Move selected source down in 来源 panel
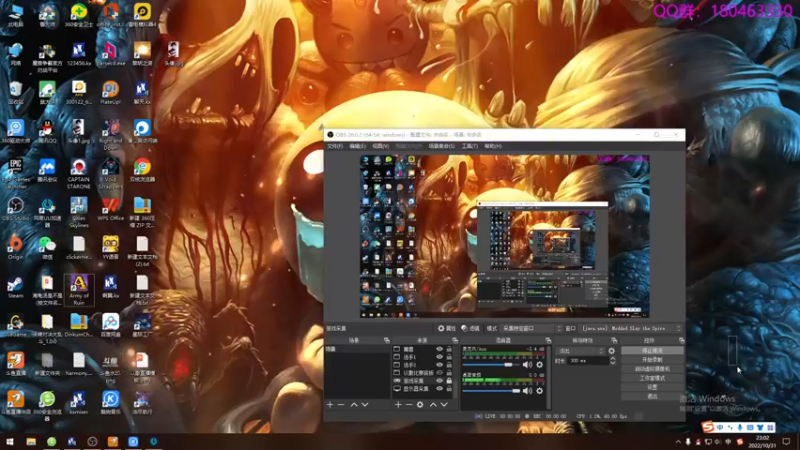This screenshot has height=450, width=800. [x=444, y=405]
